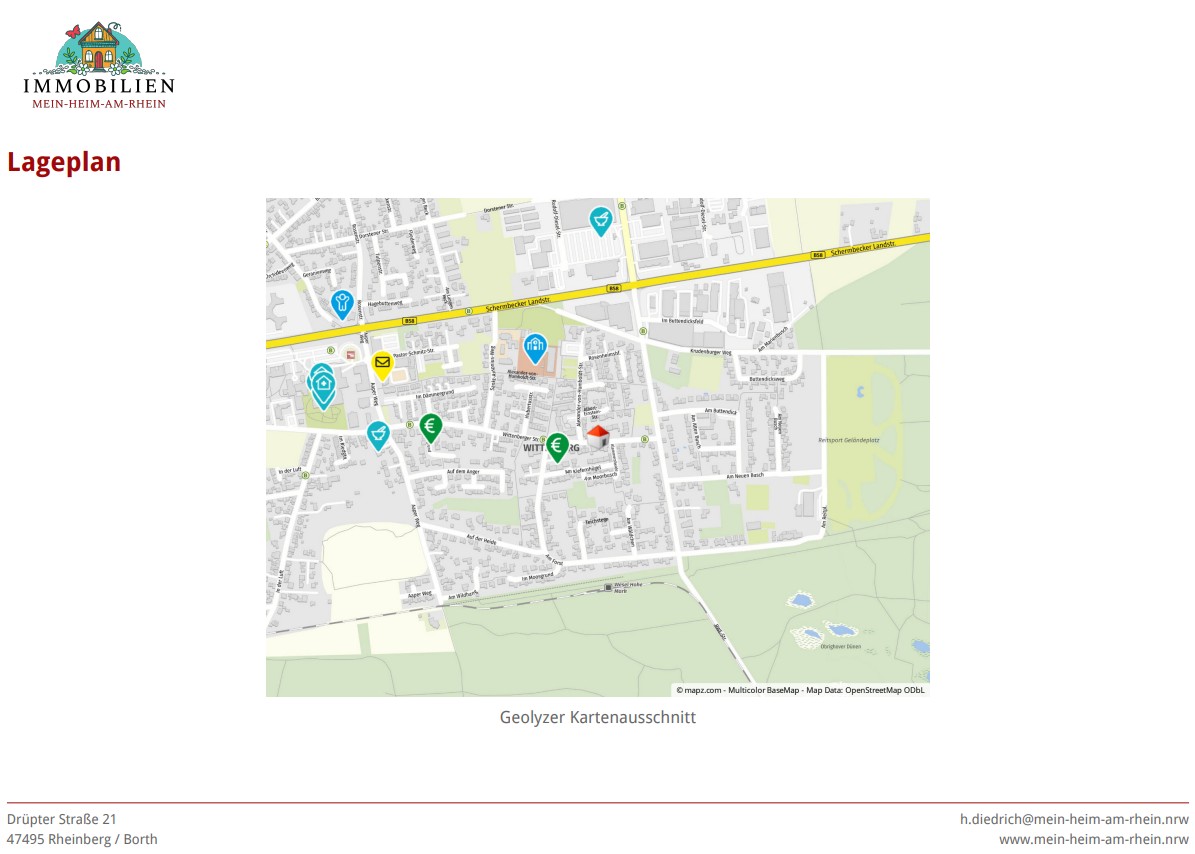
Task: Click the Obrighover Dünen label on map
Action: pos(840,646)
